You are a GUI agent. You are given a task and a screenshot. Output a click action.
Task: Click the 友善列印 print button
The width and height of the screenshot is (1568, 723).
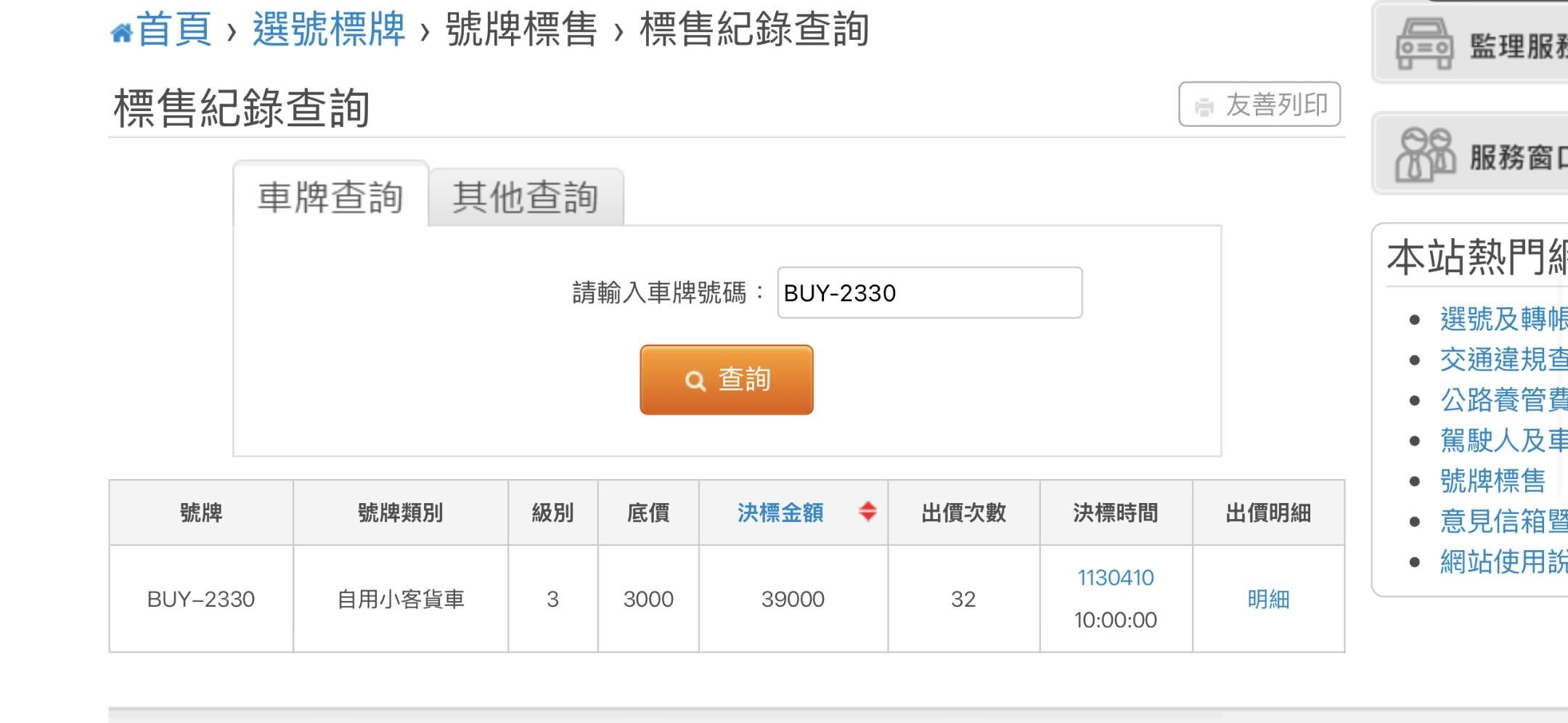(1259, 105)
